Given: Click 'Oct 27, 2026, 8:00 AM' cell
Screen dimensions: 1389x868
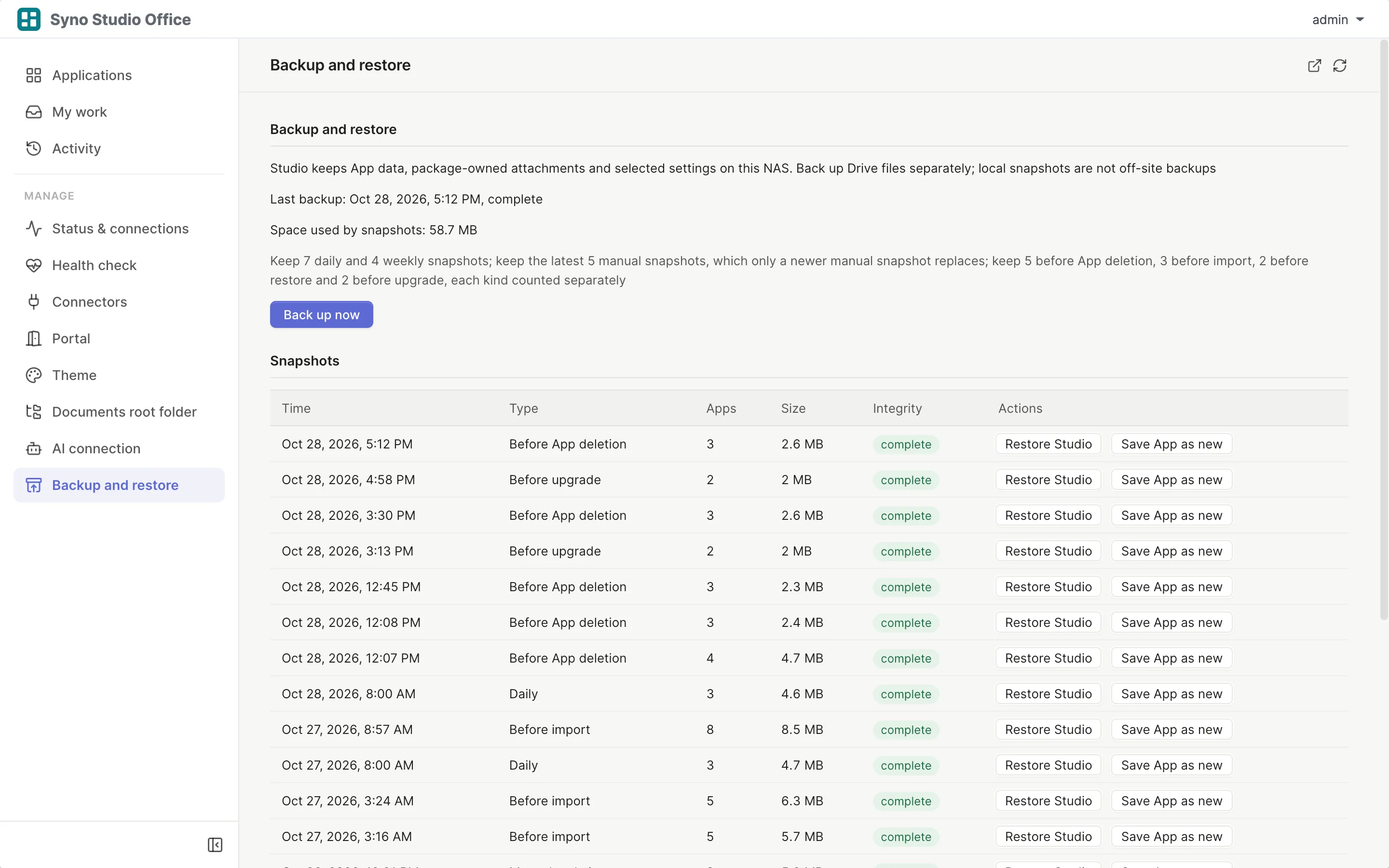Looking at the screenshot, I should pos(347,765).
